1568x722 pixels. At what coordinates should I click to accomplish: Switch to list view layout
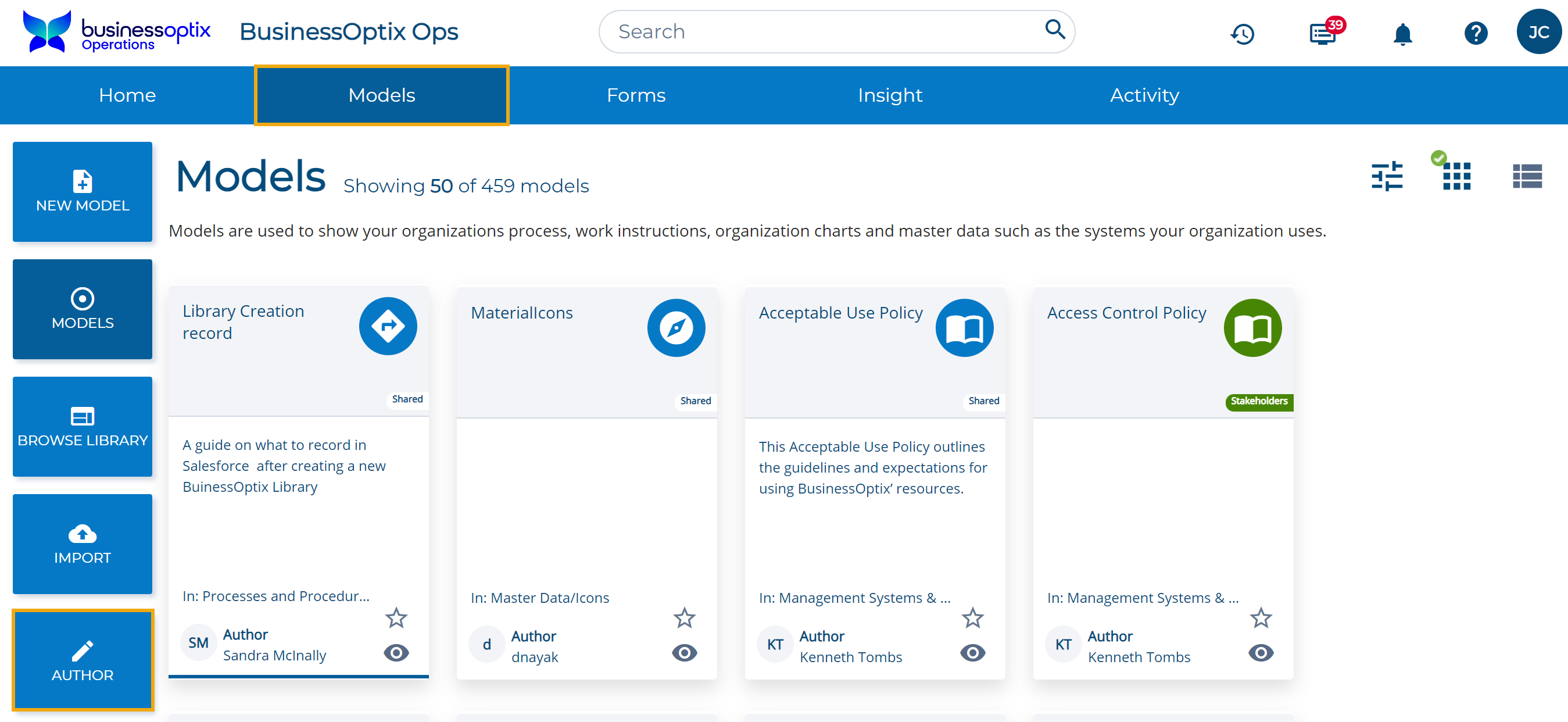click(x=1527, y=177)
